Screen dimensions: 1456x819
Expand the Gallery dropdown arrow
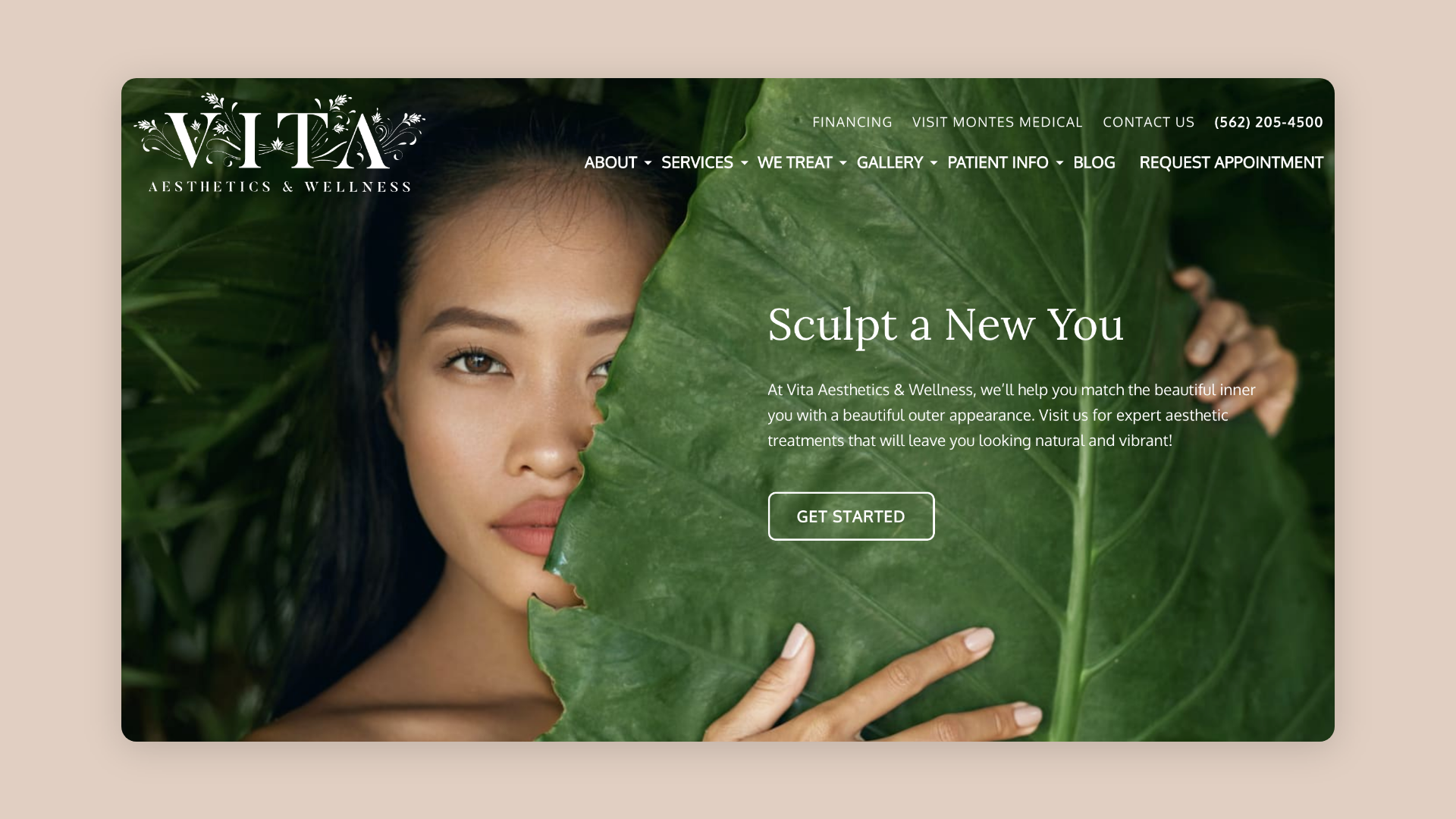[934, 163]
